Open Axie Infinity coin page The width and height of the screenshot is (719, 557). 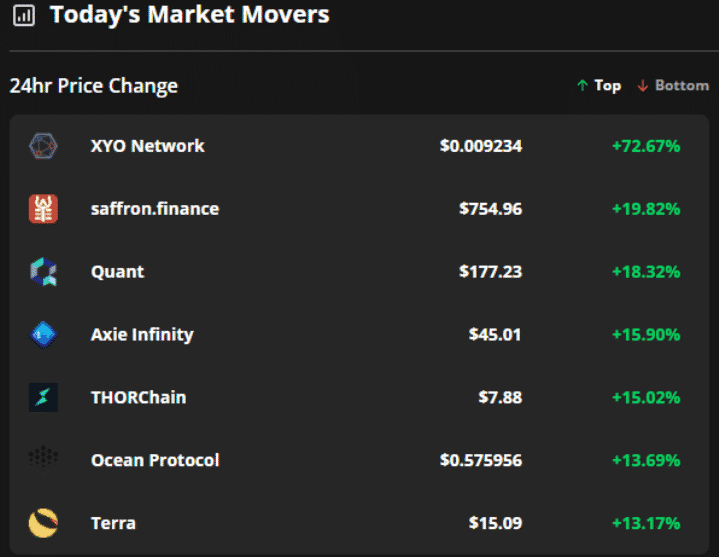pyautogui.click(x=141, y=335)
